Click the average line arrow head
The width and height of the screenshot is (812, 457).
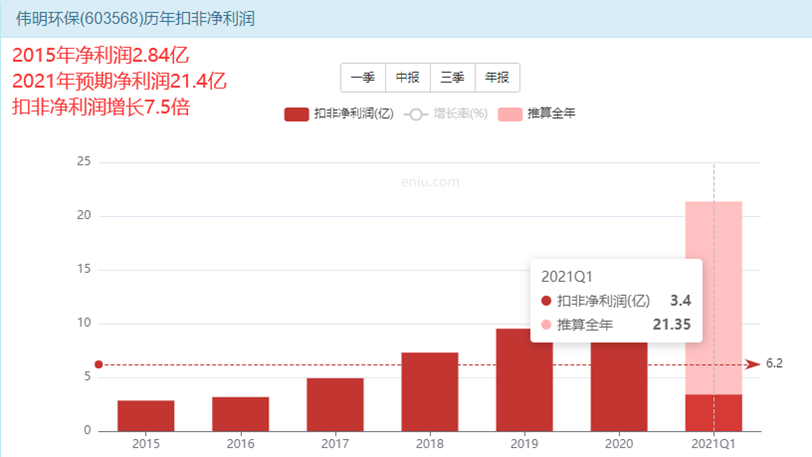[x=752, y=364]
